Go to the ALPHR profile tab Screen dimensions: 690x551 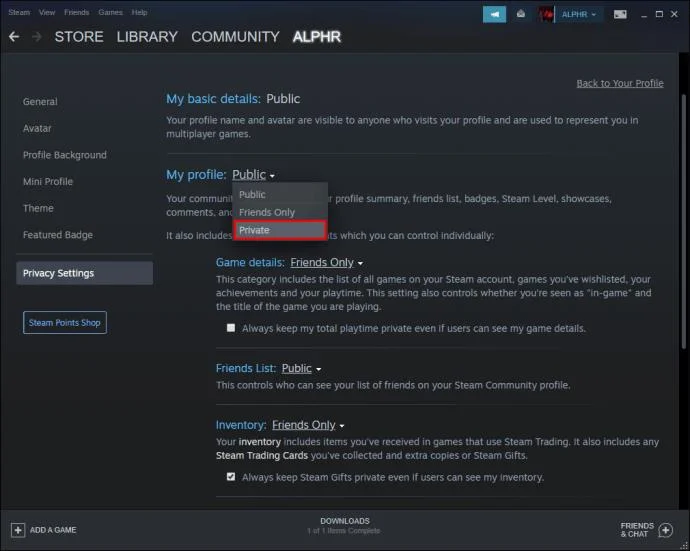coord(317,37)
